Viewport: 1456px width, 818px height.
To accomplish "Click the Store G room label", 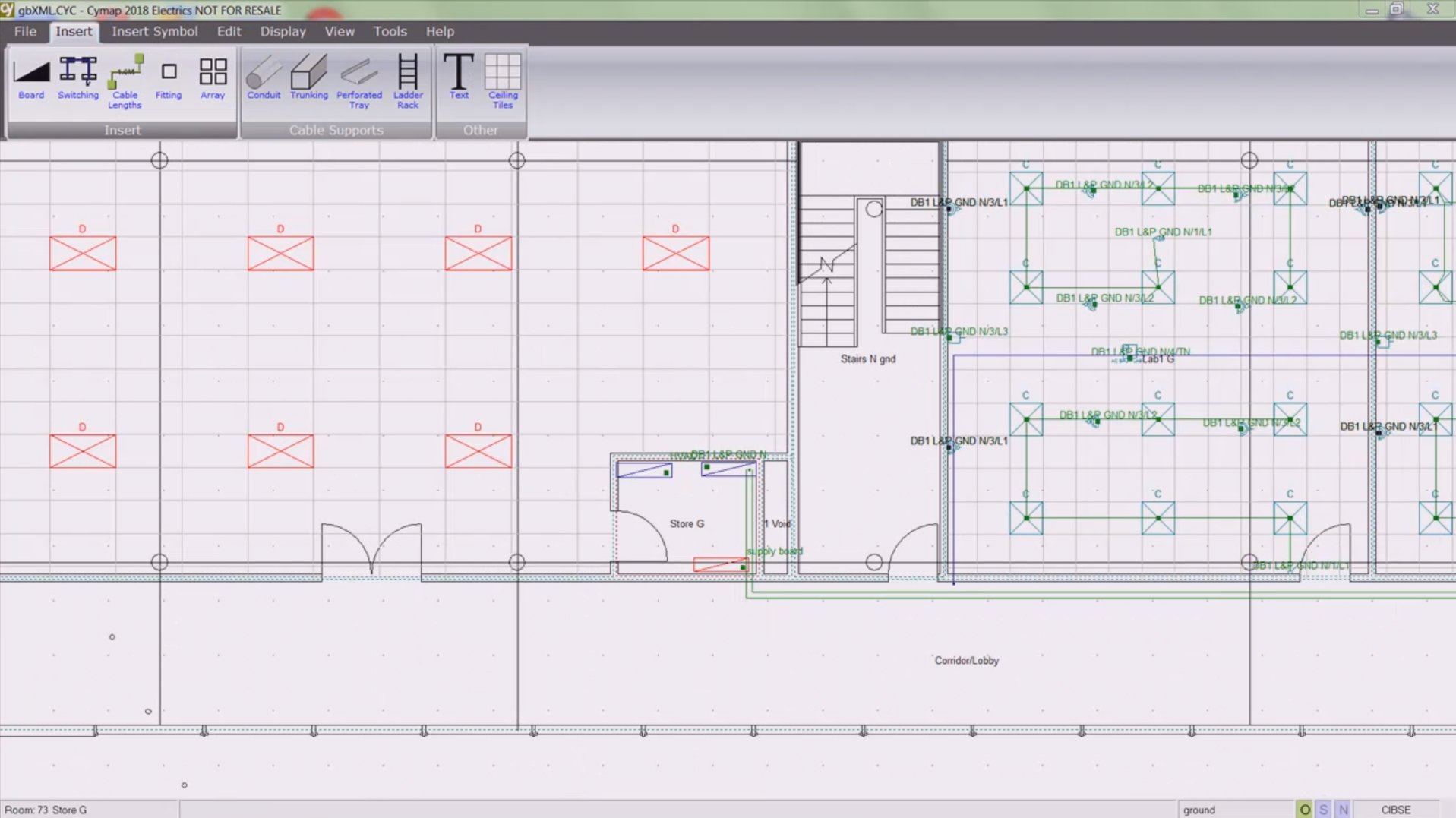I will point(687,523).
